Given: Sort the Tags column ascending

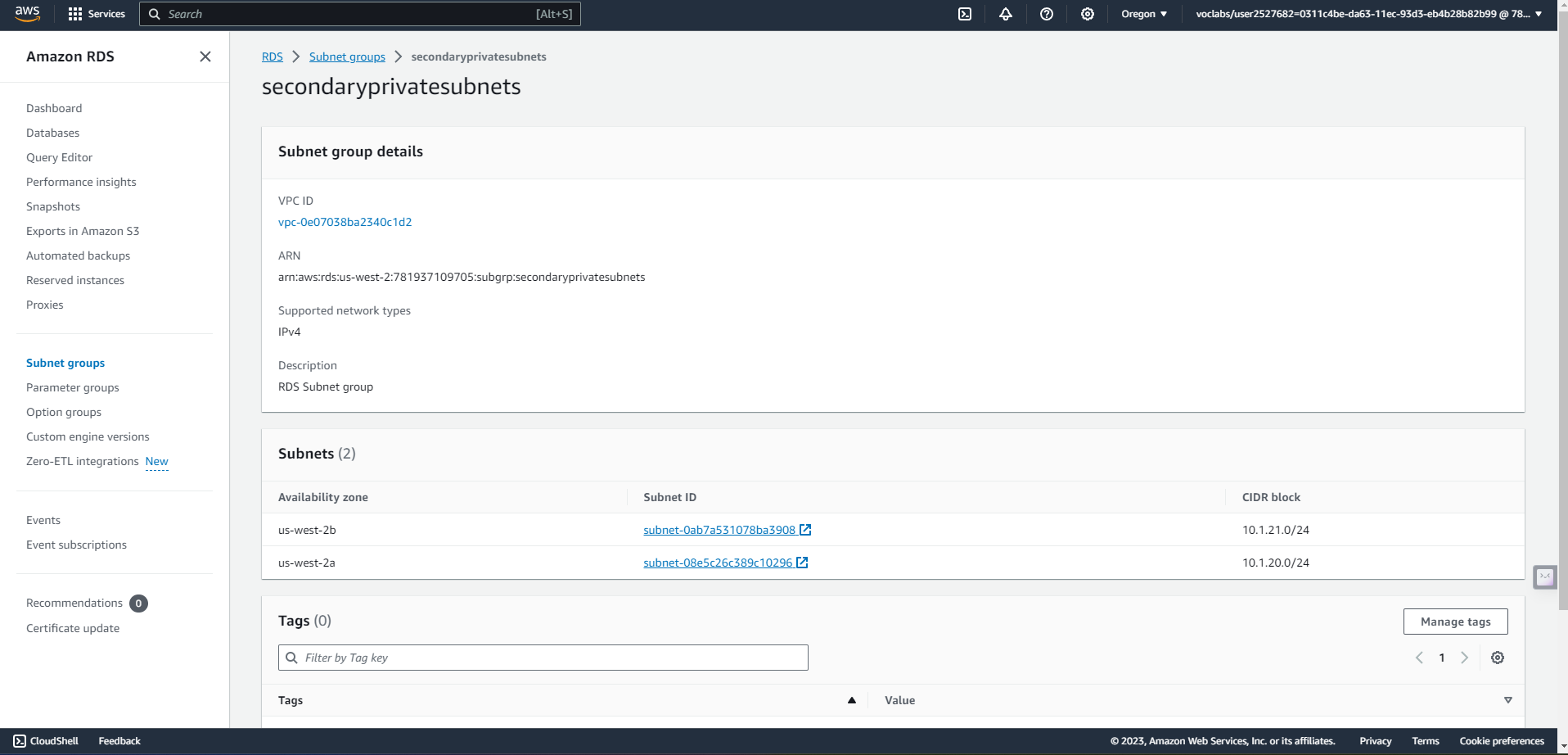Looking at the screenshot, I should 852,700.
